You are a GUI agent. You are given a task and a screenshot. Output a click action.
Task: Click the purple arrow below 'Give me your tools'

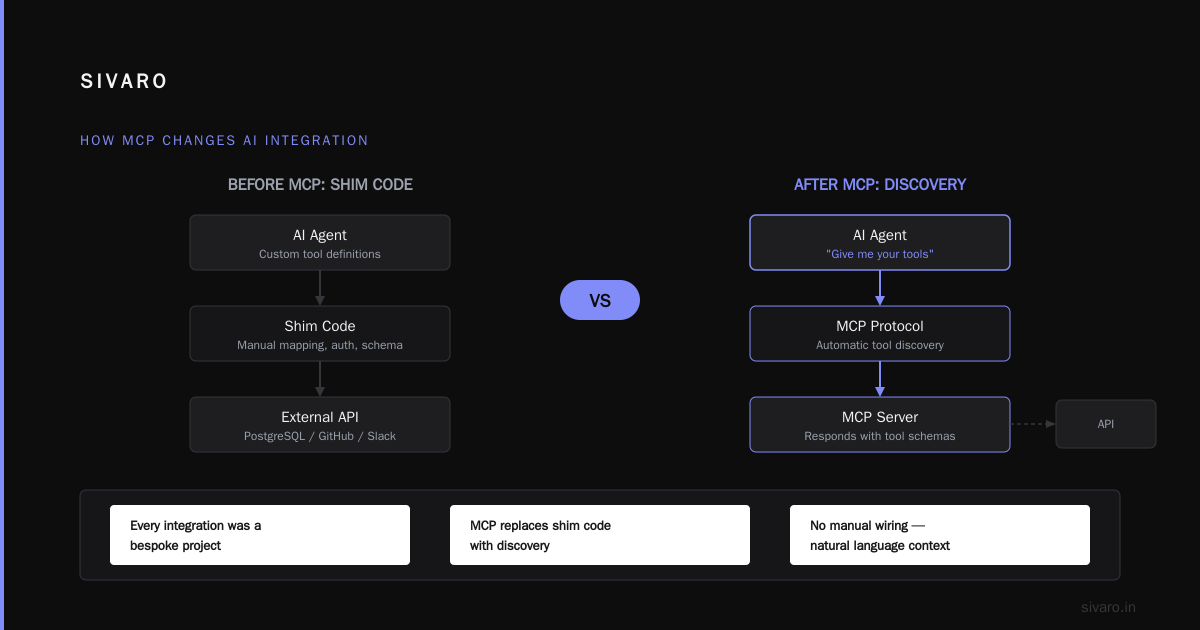coord(880,288)
